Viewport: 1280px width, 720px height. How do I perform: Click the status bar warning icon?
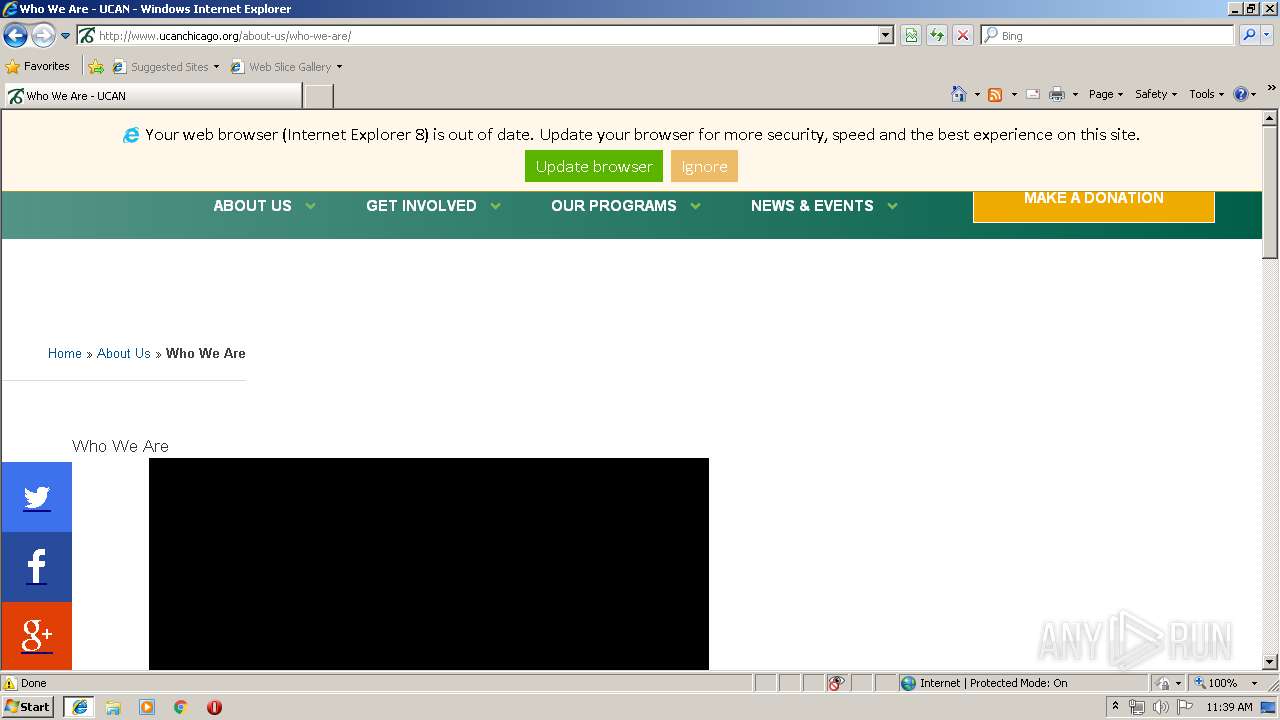point(11,683)
